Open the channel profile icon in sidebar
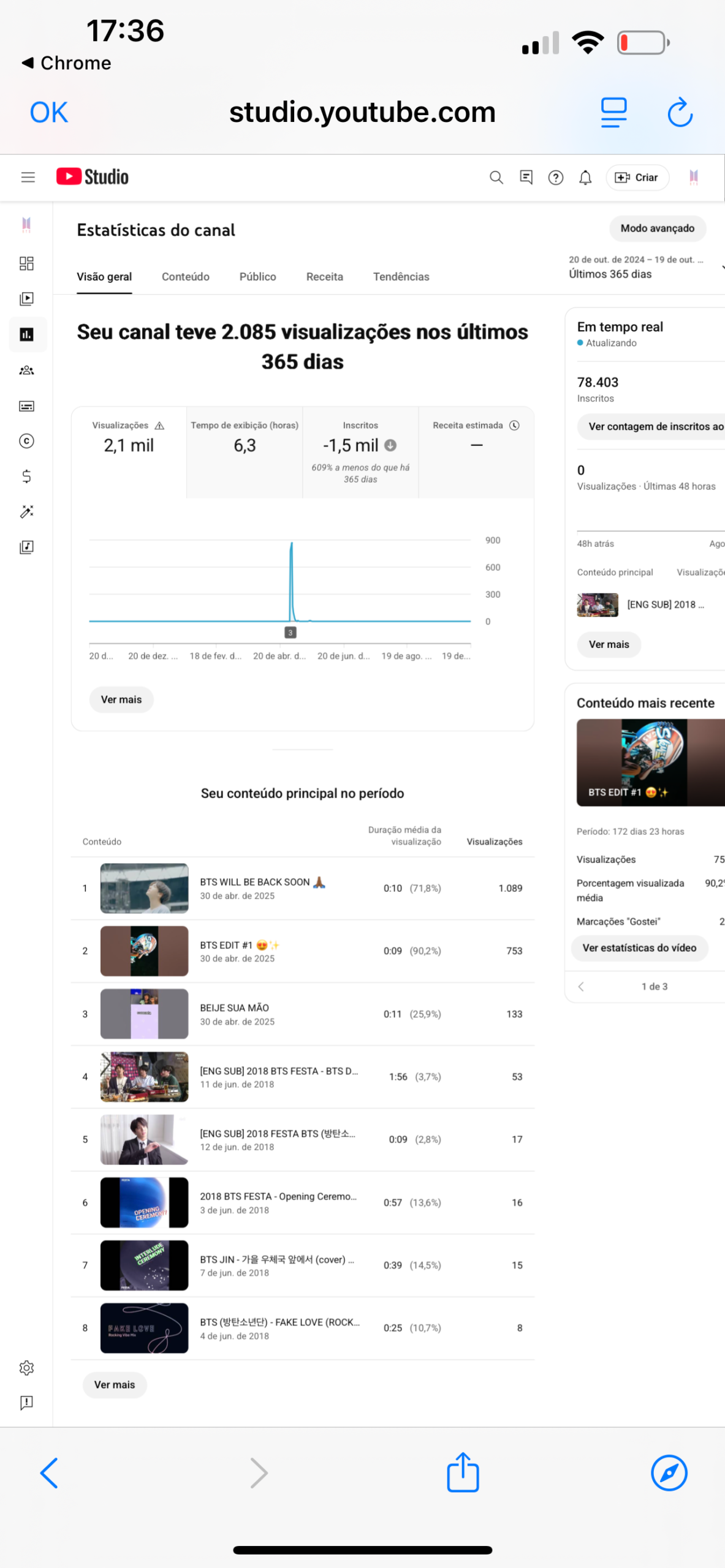Viewport: 725px width, 1568px height. 26,225
